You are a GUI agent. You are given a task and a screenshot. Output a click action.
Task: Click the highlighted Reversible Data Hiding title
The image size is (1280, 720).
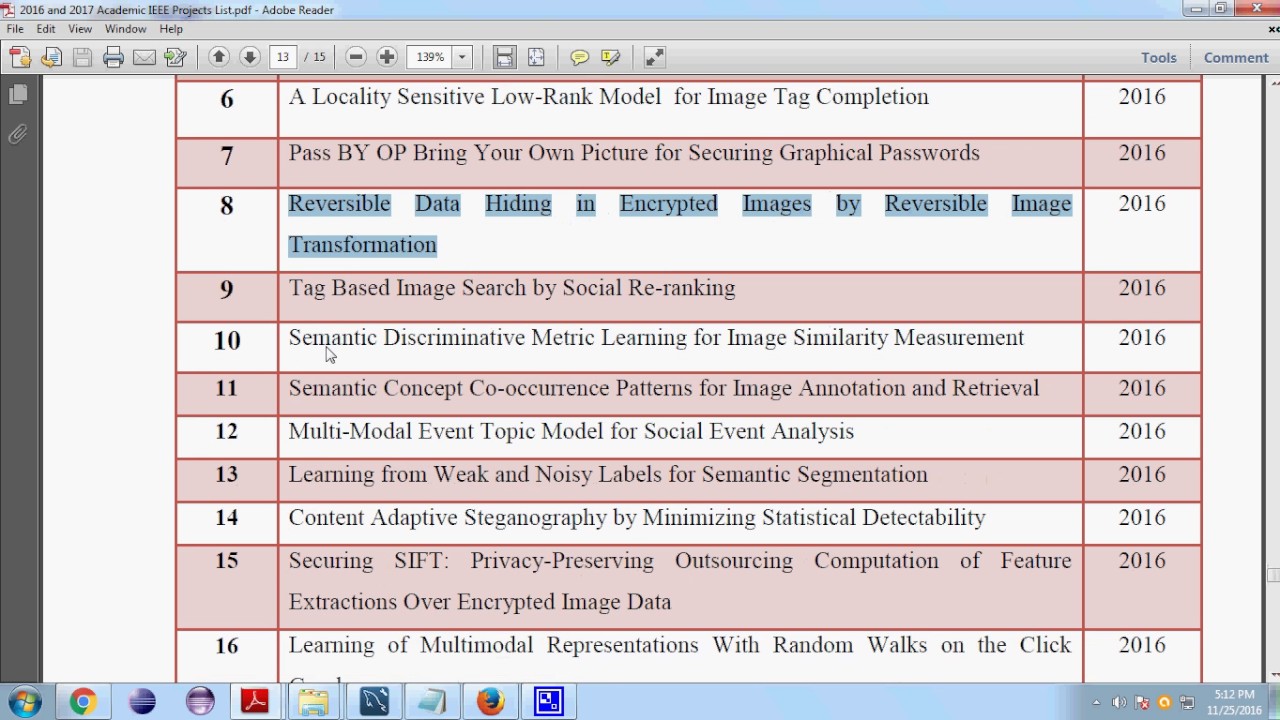click(680, 224)
